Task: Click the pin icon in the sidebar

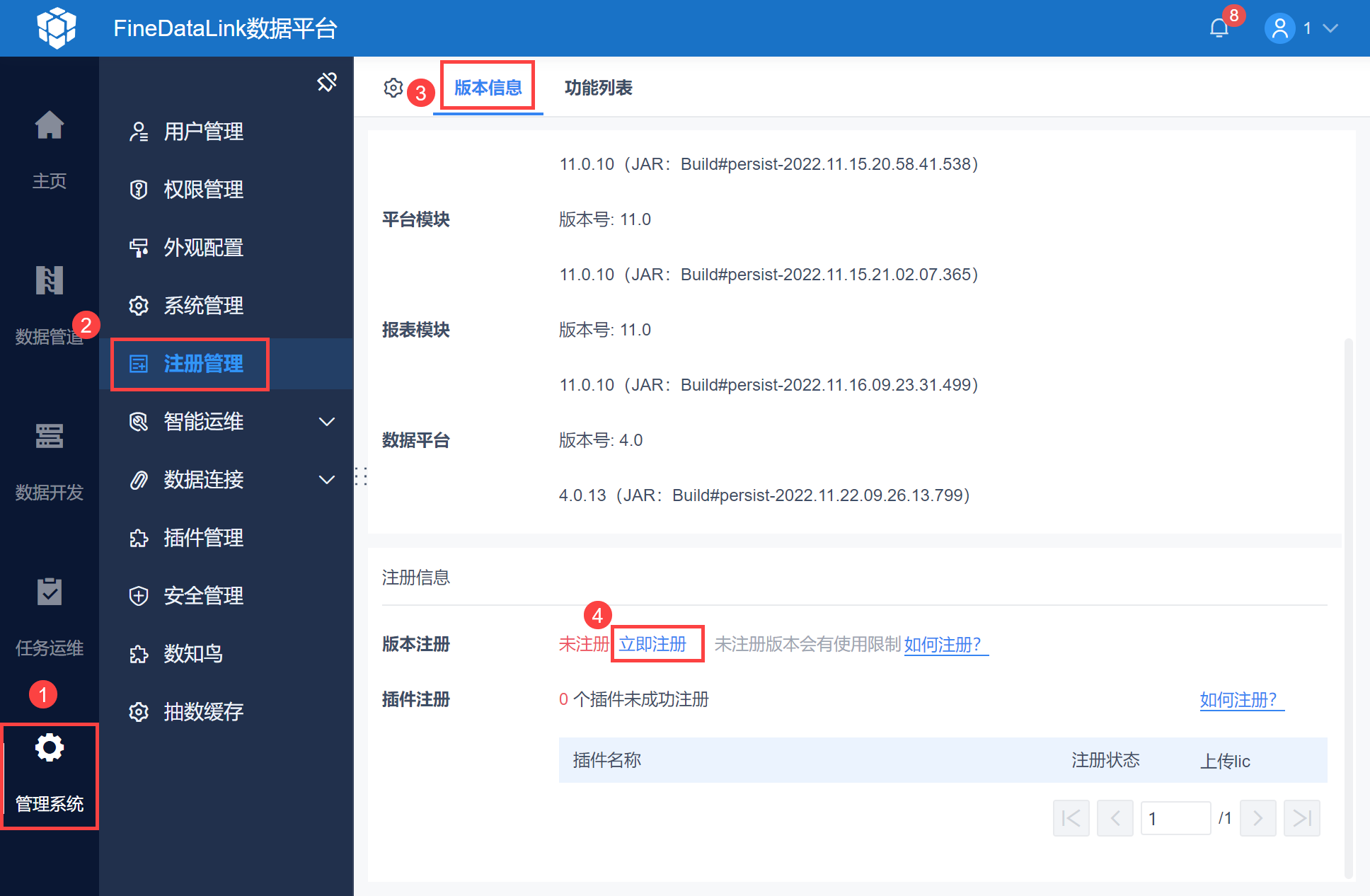Action: 327,82
